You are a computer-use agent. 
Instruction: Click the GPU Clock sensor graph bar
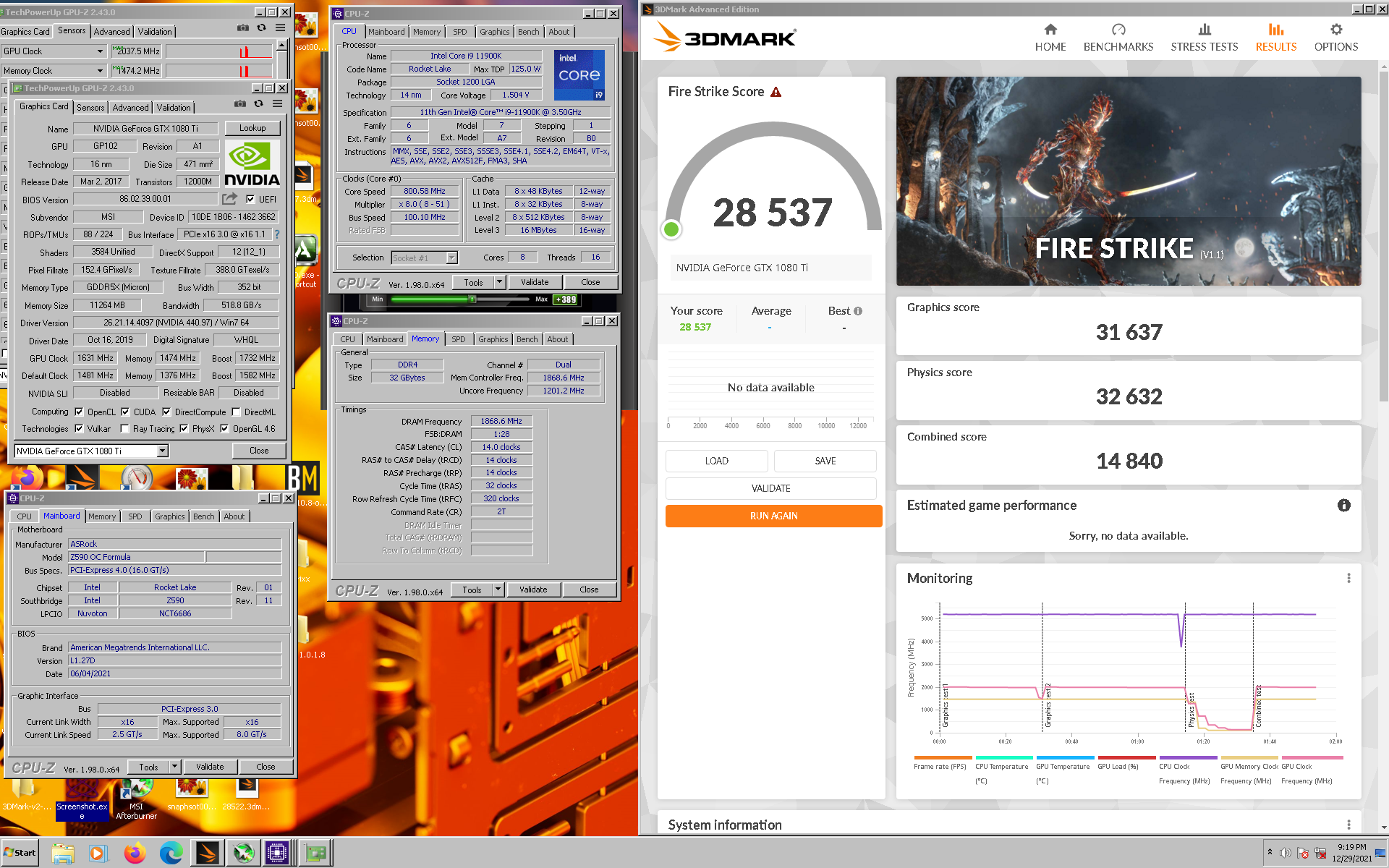[x=219, y=51]
